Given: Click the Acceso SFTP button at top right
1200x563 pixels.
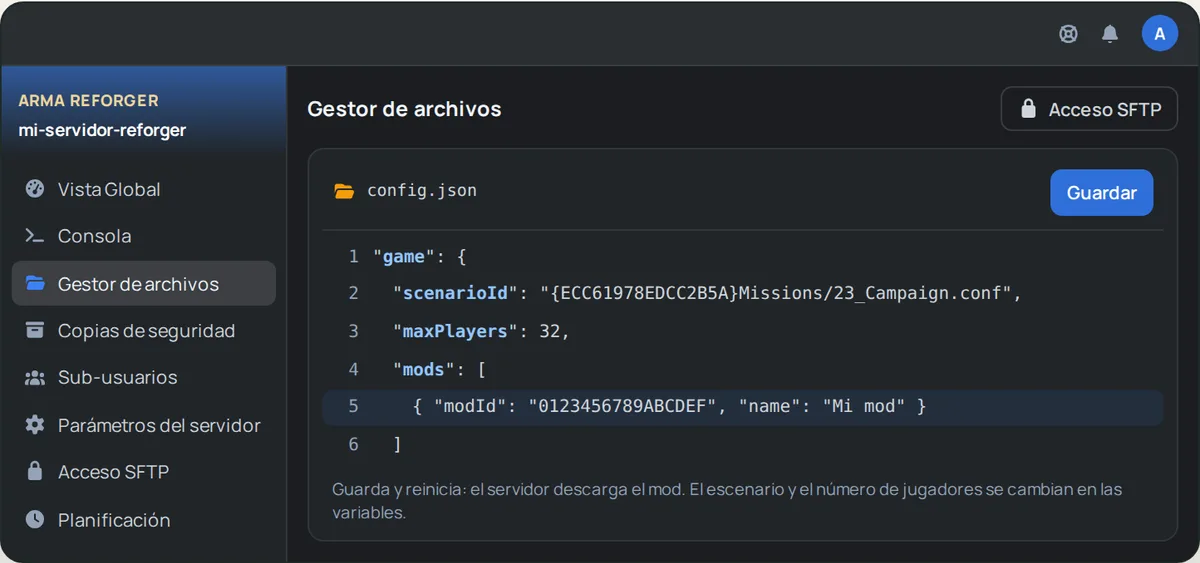Looking at the screenshot, I should [x=1089, y=109].
